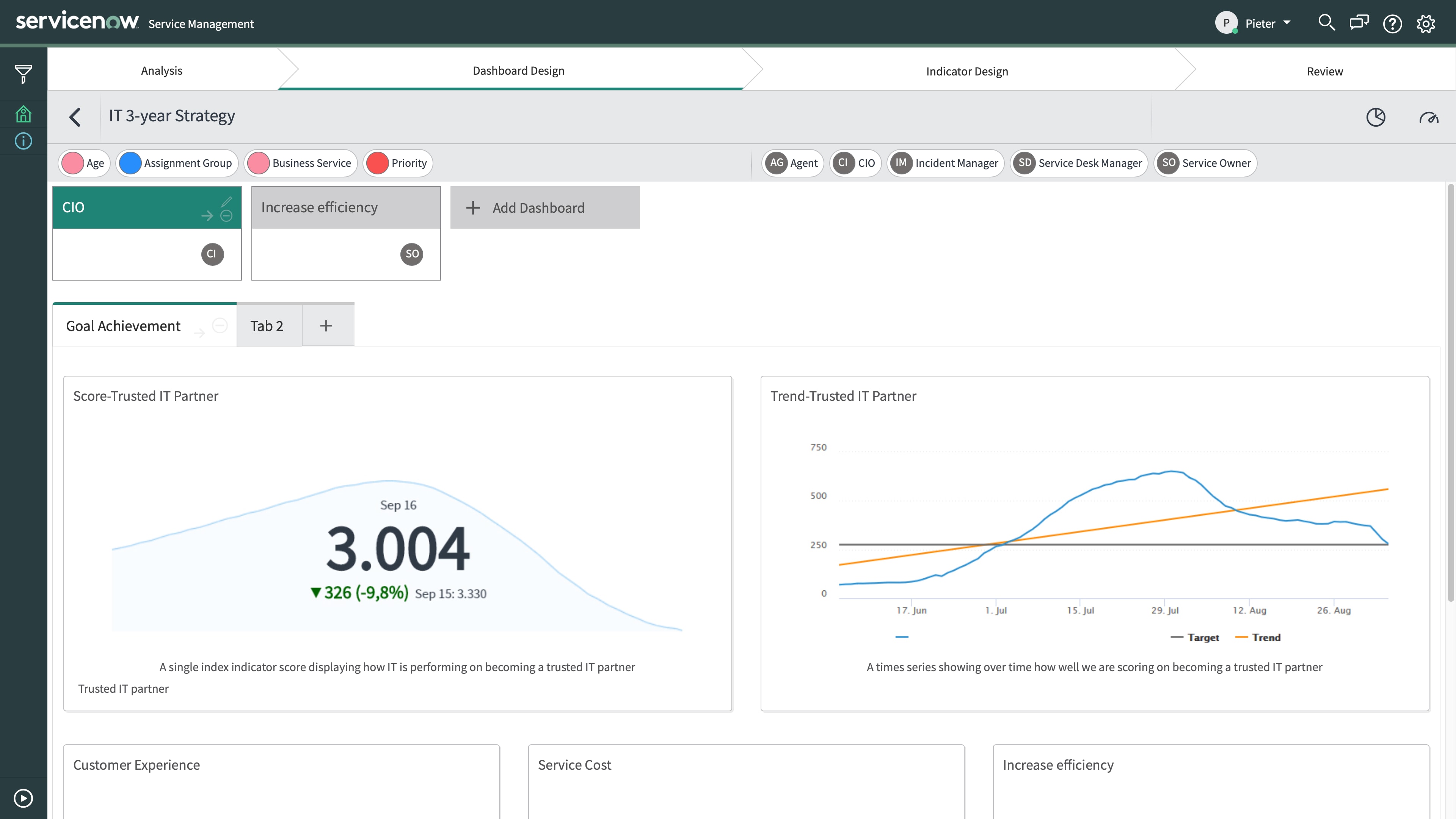This screenshot has width=1456, height=819.
Task: Click the blue color circle on Assignment Group
Action: [x=130, y=163]
